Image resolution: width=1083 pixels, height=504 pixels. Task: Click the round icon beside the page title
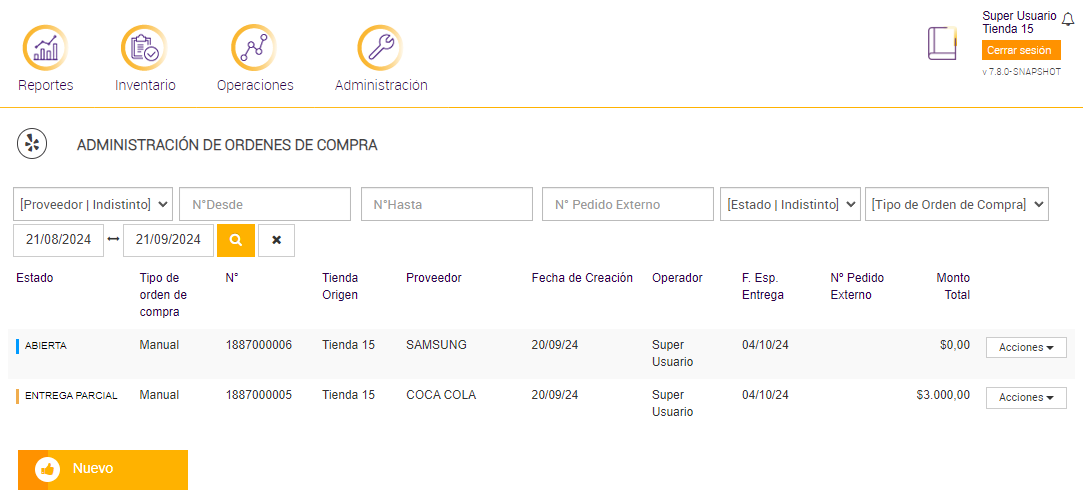[x=32, y=144]
